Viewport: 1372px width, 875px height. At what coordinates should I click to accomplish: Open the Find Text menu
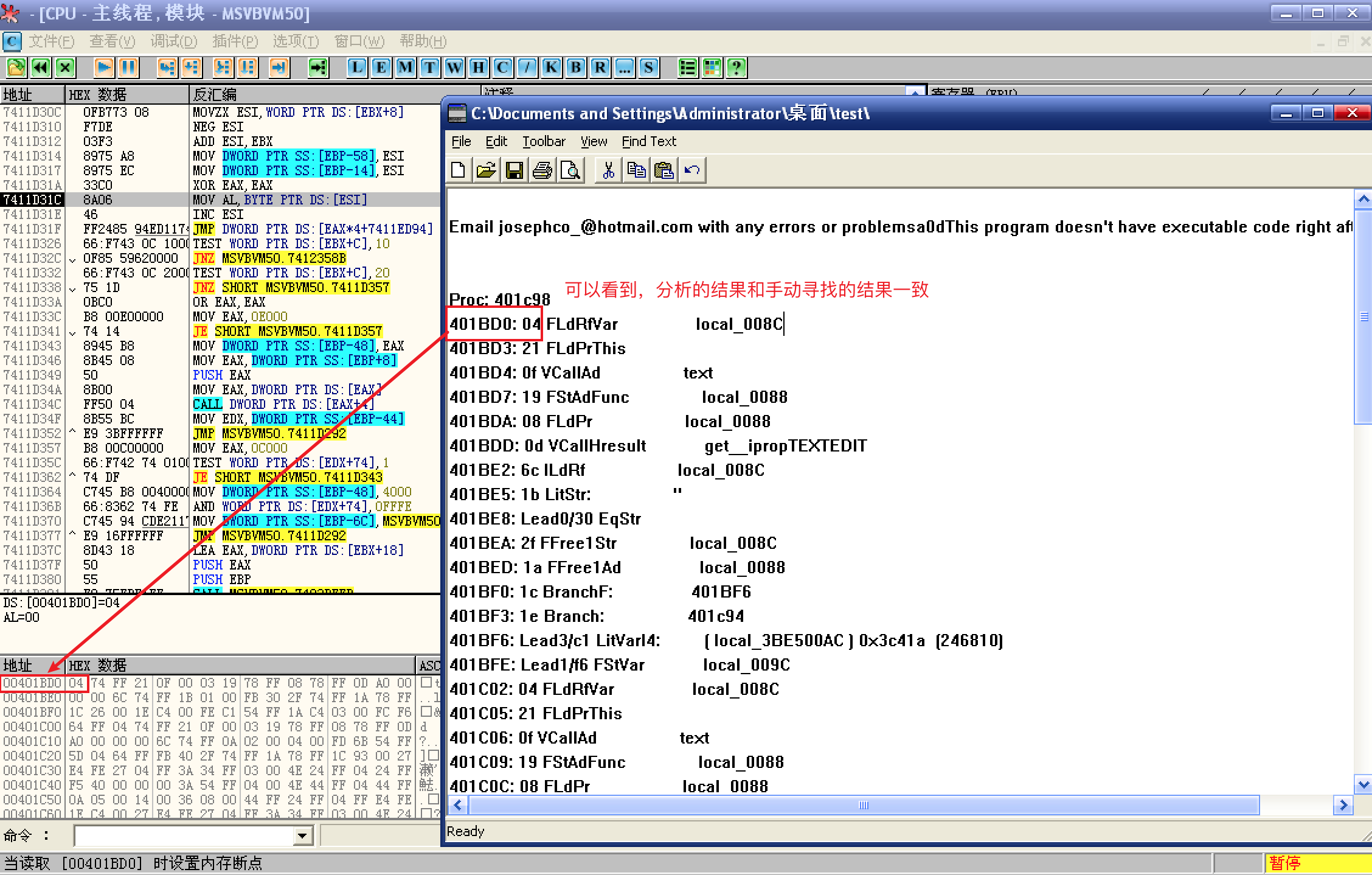coord(648,141)
